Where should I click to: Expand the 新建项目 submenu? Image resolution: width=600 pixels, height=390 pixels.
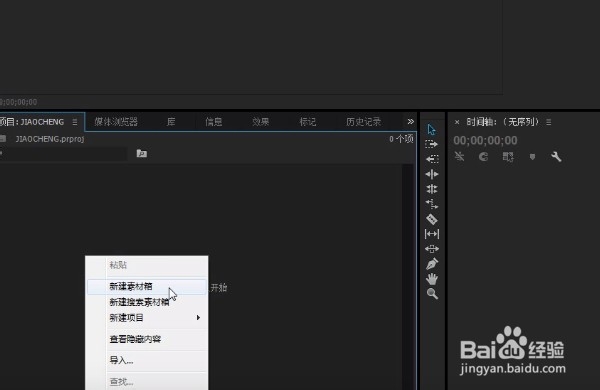pyautogui.click(x=147, y=318)
